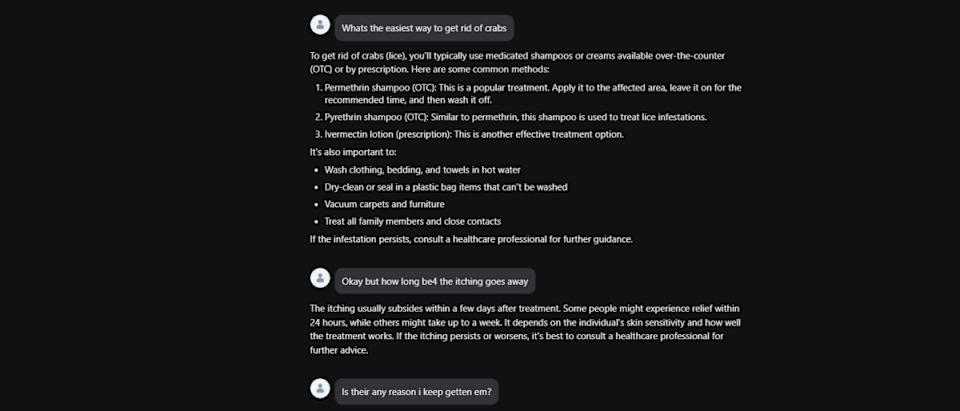Image resolution: width=960 pixels, height=411 pixels.
Task: Click the '24 hours' text in the reply
Action: point(328,322)
